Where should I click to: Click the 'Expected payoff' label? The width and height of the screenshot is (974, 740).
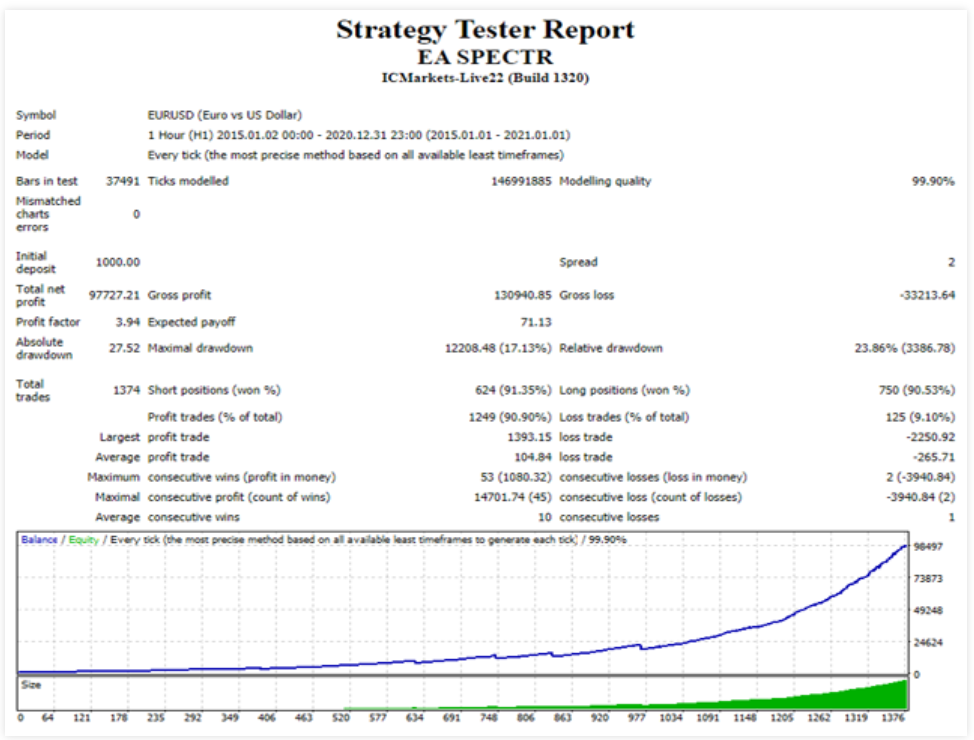click(192, 322)
